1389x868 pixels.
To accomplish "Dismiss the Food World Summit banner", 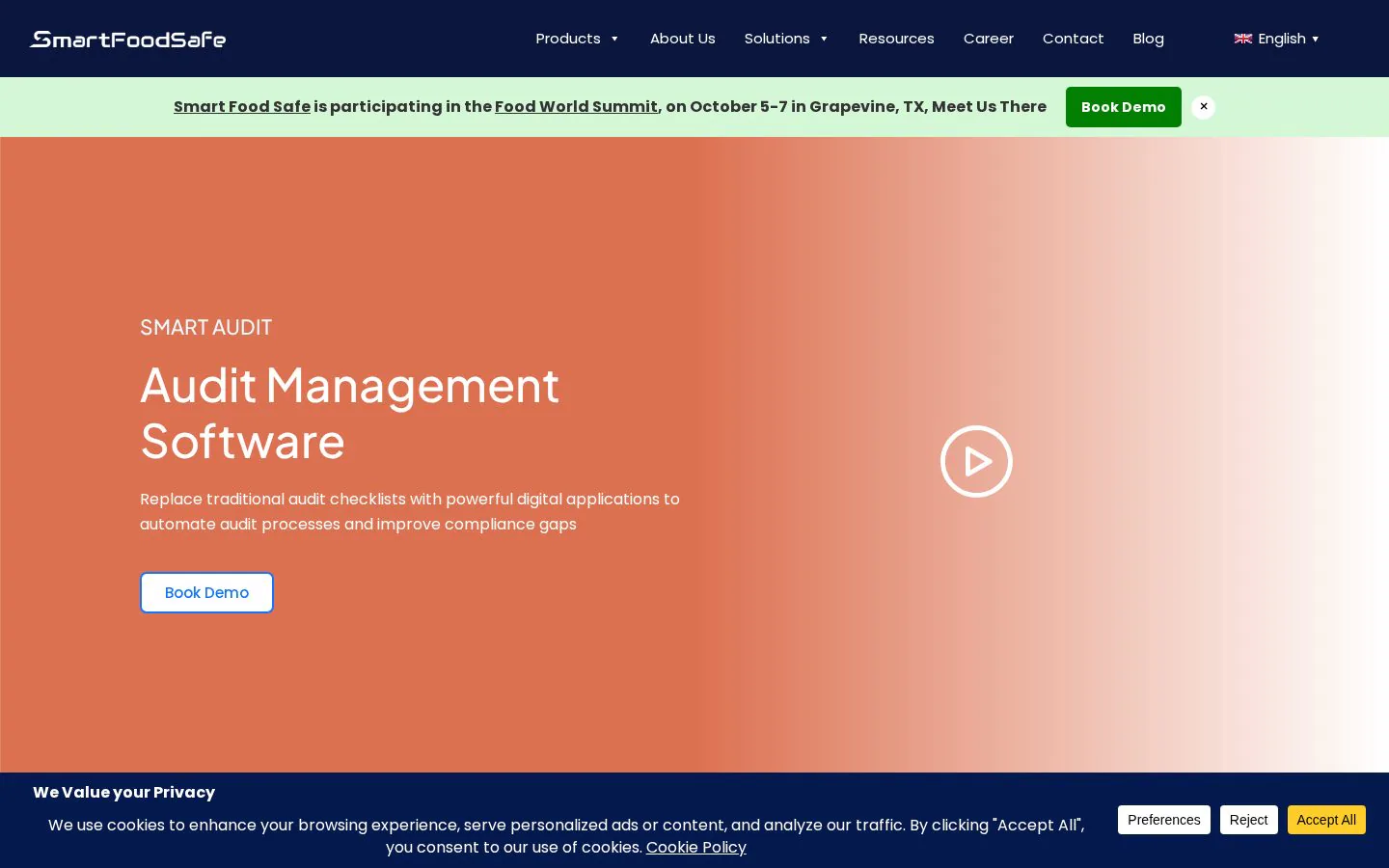I will (x=1203, y=107).
